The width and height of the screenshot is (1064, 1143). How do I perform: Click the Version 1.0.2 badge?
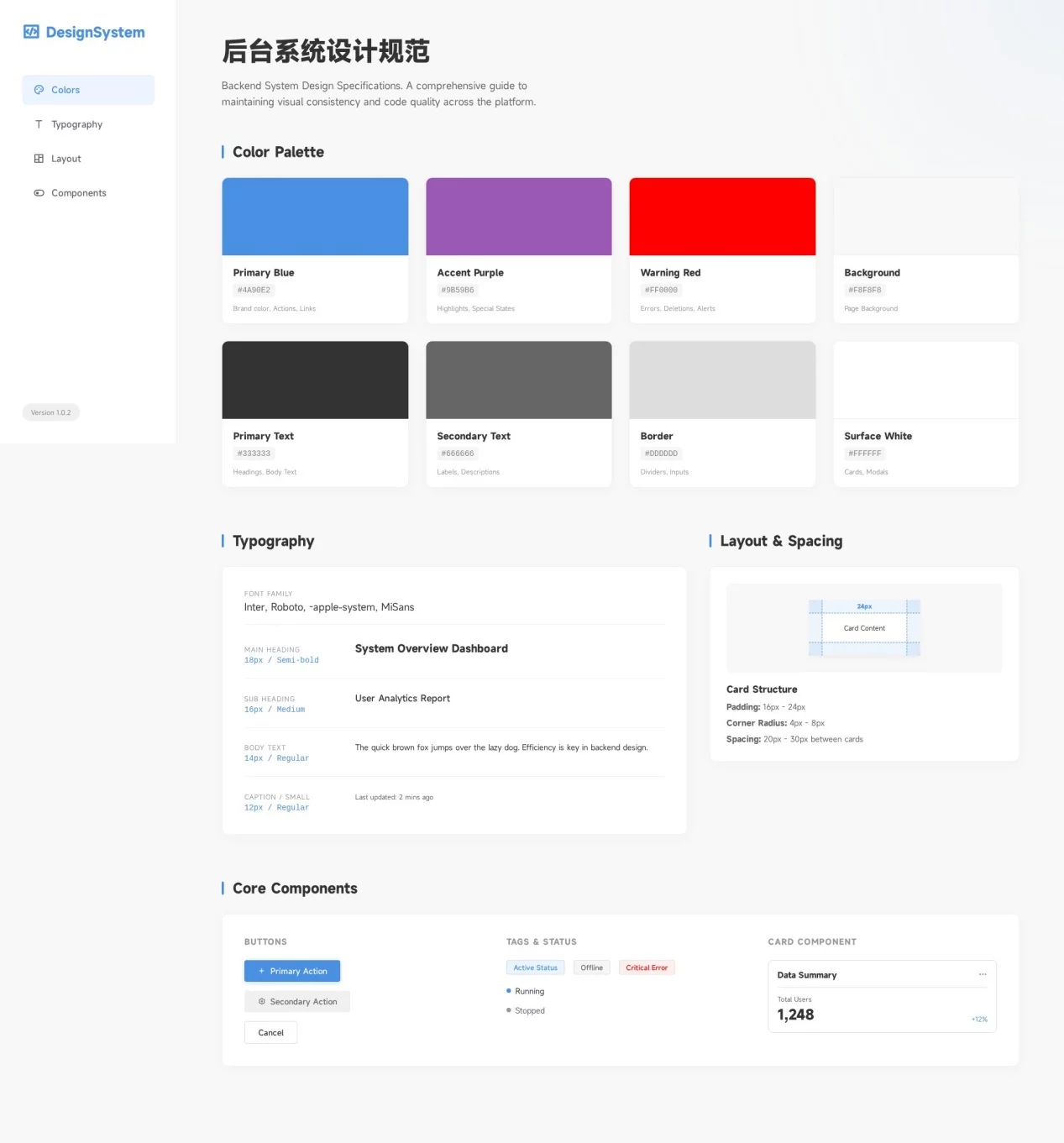coord(51,412)
